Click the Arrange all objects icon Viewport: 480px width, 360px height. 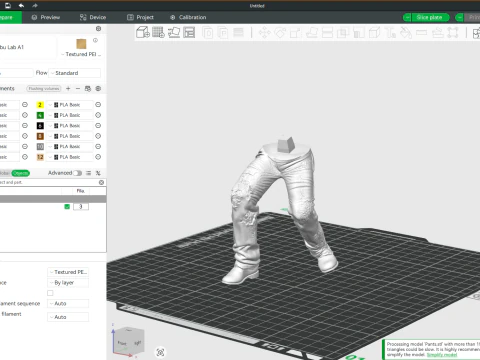pyautogui.click(x=189, y=32)
